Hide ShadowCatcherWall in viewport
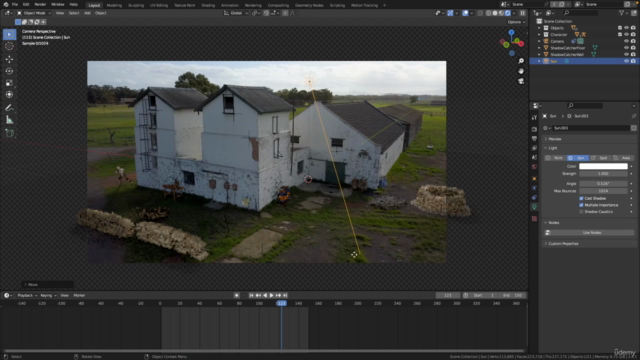This screenshot has height=360, width=640. 627,54
